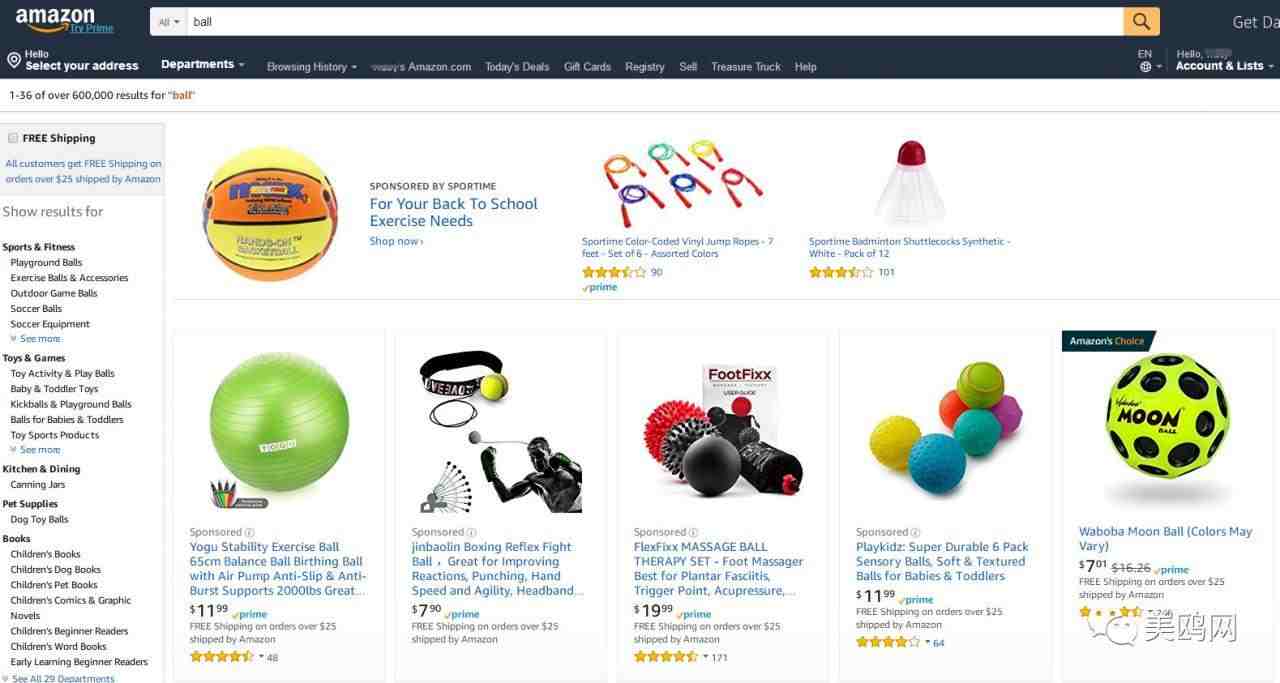This screenshot has height=683, width=1280.
Task: Enable the FREE Shipping checkbox
Action: (x=13, y=138)
